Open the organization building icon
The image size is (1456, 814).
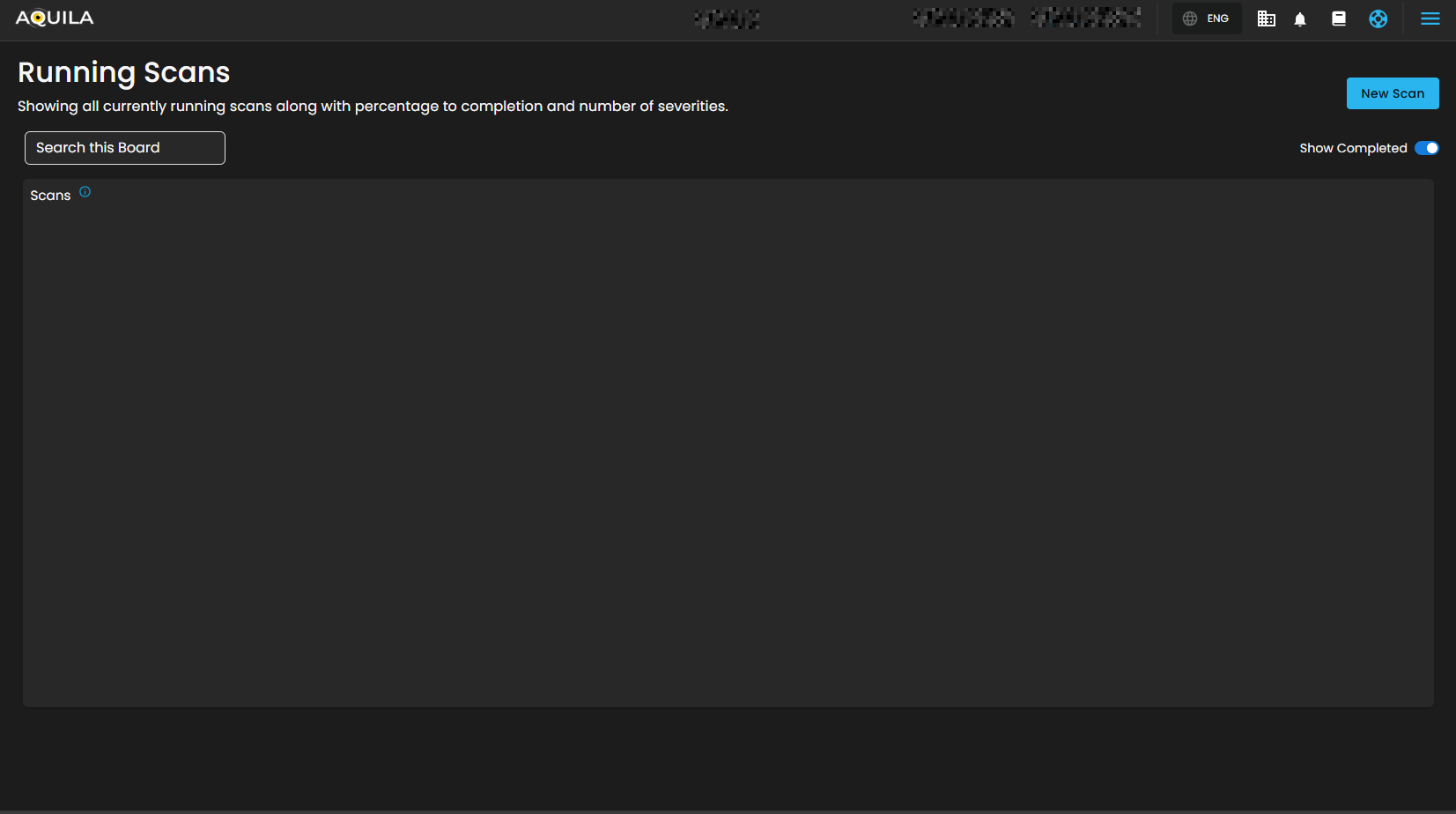(1266, 18)
